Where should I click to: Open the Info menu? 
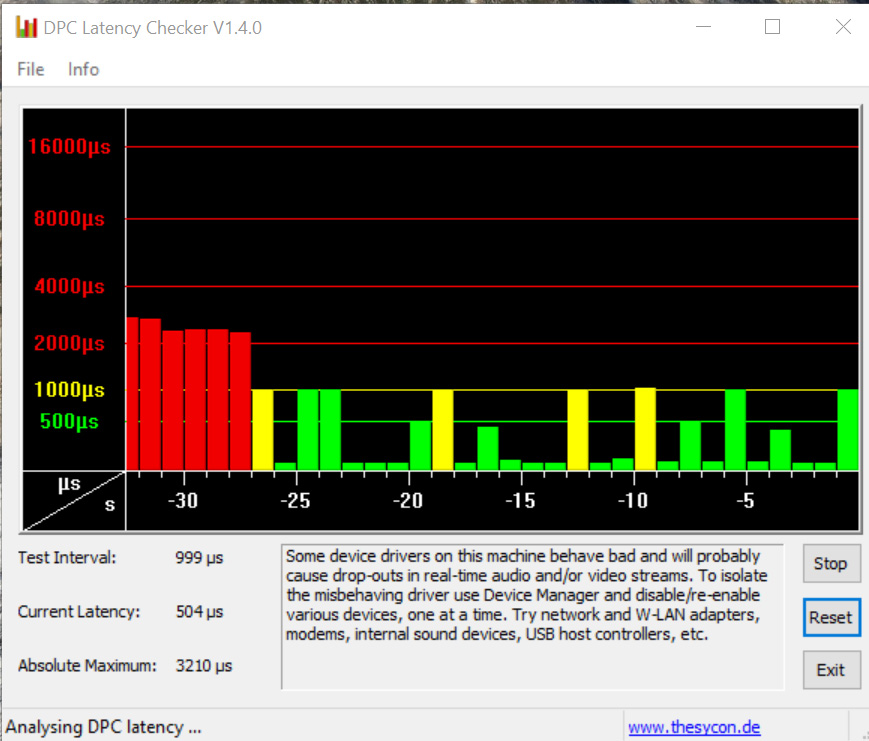83,69
